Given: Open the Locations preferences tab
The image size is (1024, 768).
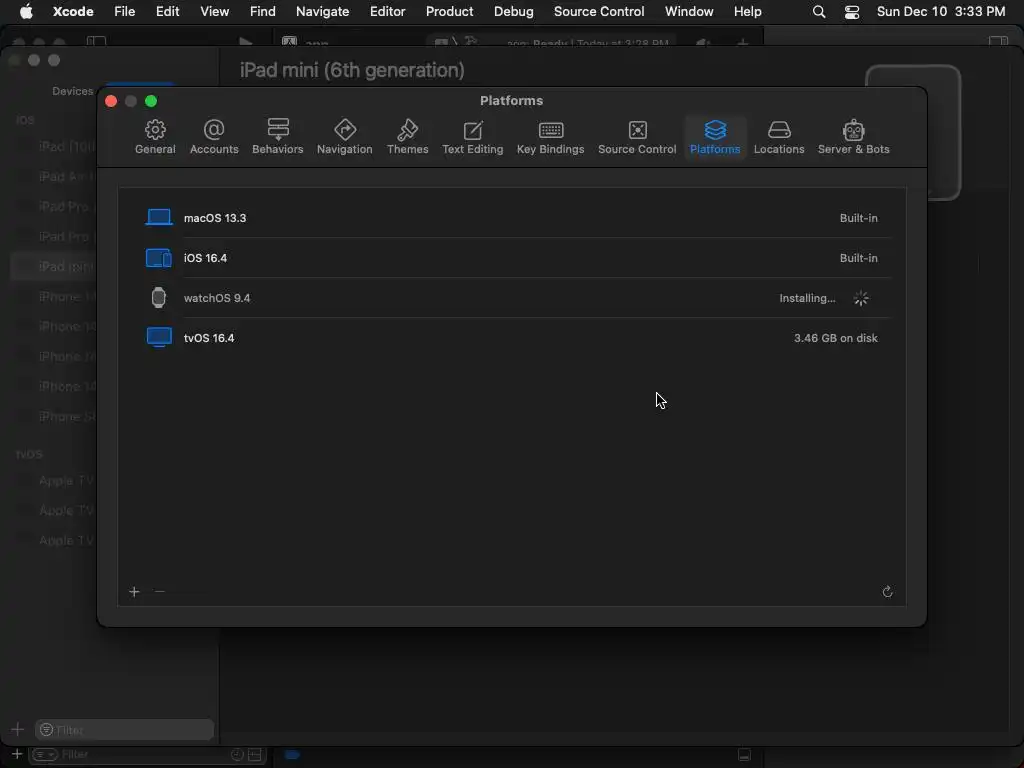Looking at the screenshot, I should 778,137.
